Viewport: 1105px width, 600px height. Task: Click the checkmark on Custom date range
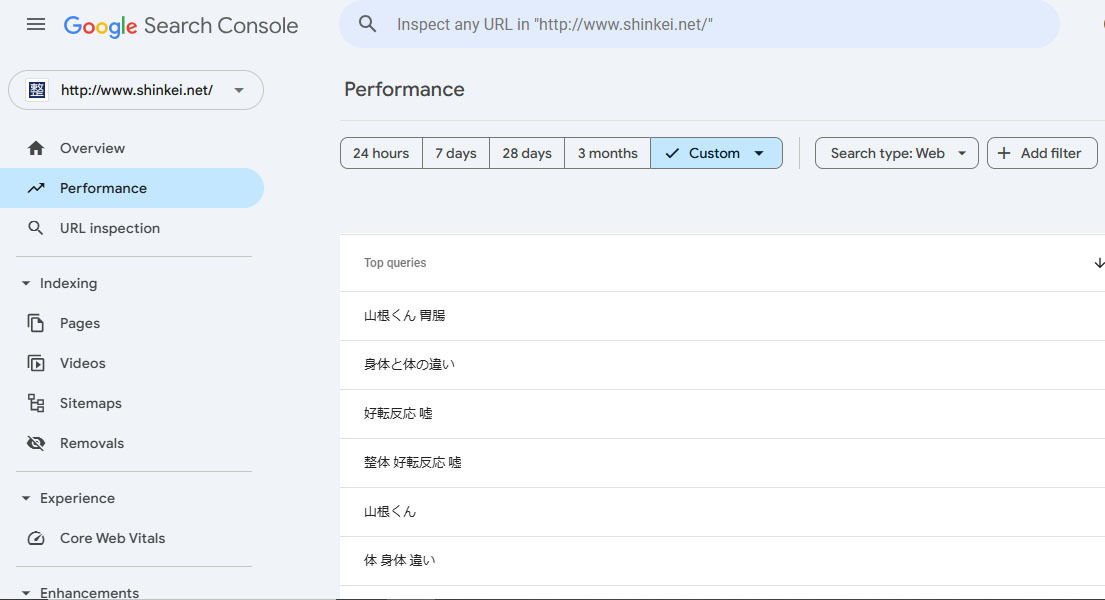[672, 153]
